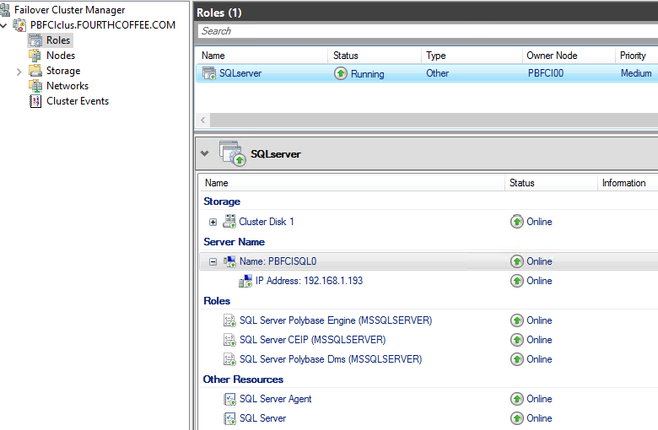This screenshot has width=658, height=430.
Task: Click the IP Address 192.168.1.193 resource icon
Action: coord(245,281)
